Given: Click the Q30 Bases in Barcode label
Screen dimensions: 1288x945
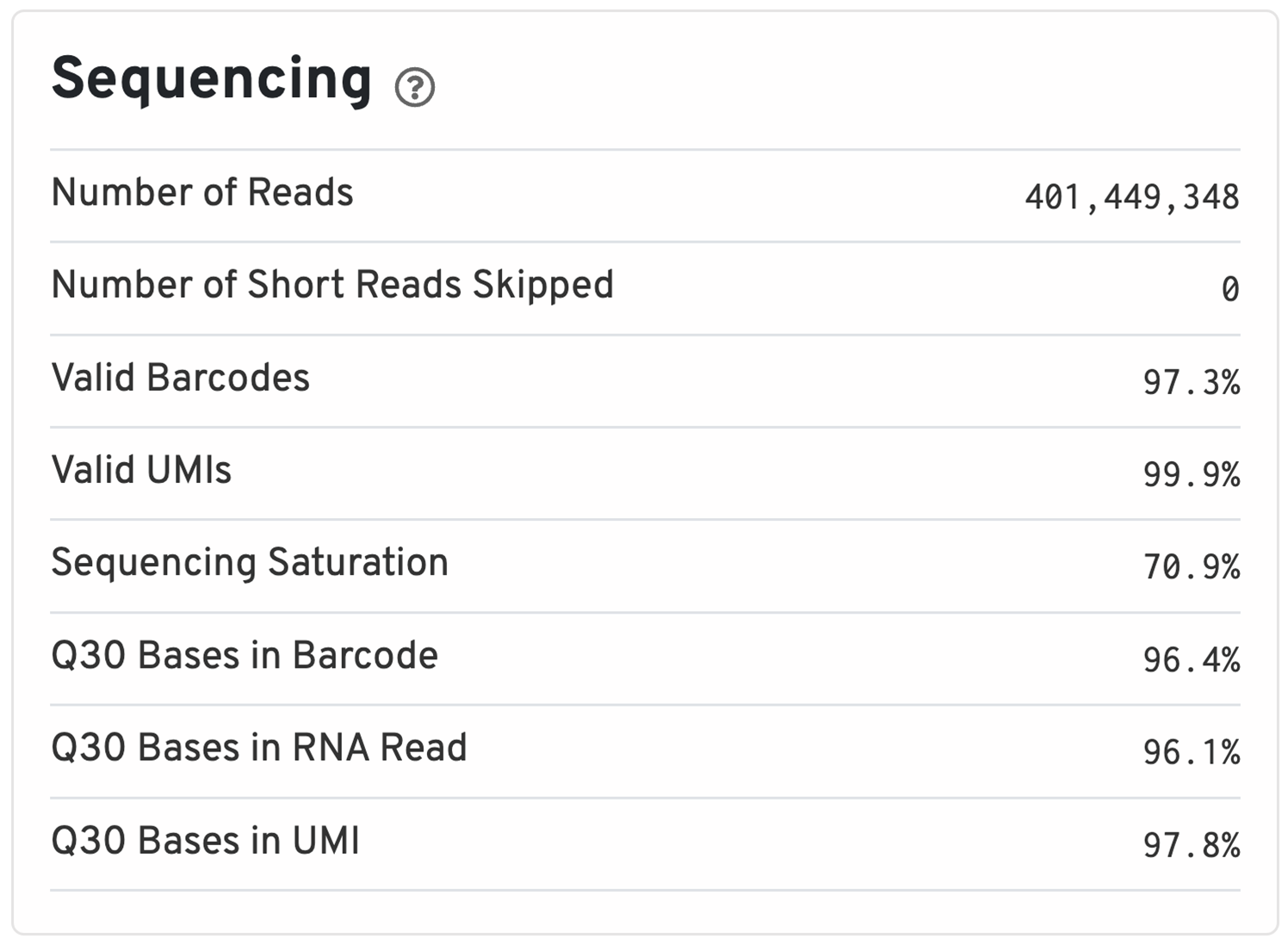Looking at the screenshot, I should pos(245,656).
